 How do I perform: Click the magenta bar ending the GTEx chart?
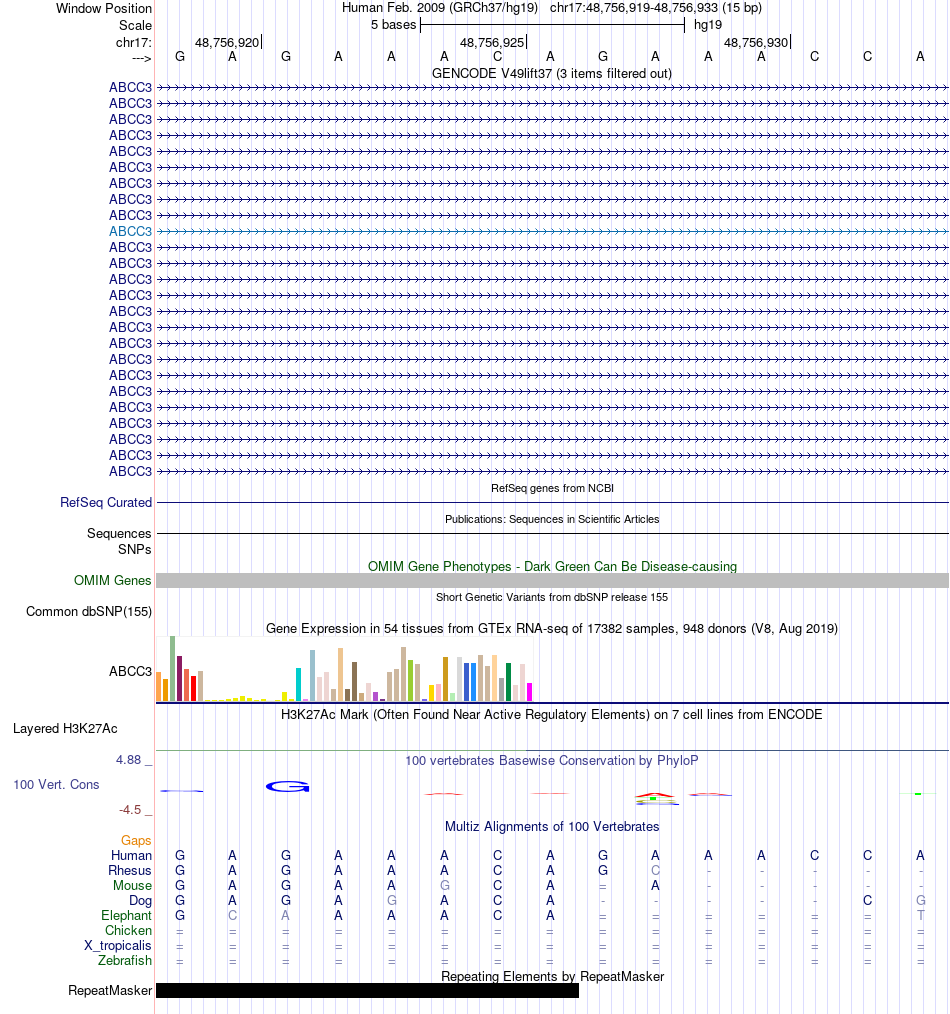[x=530, y=692]
